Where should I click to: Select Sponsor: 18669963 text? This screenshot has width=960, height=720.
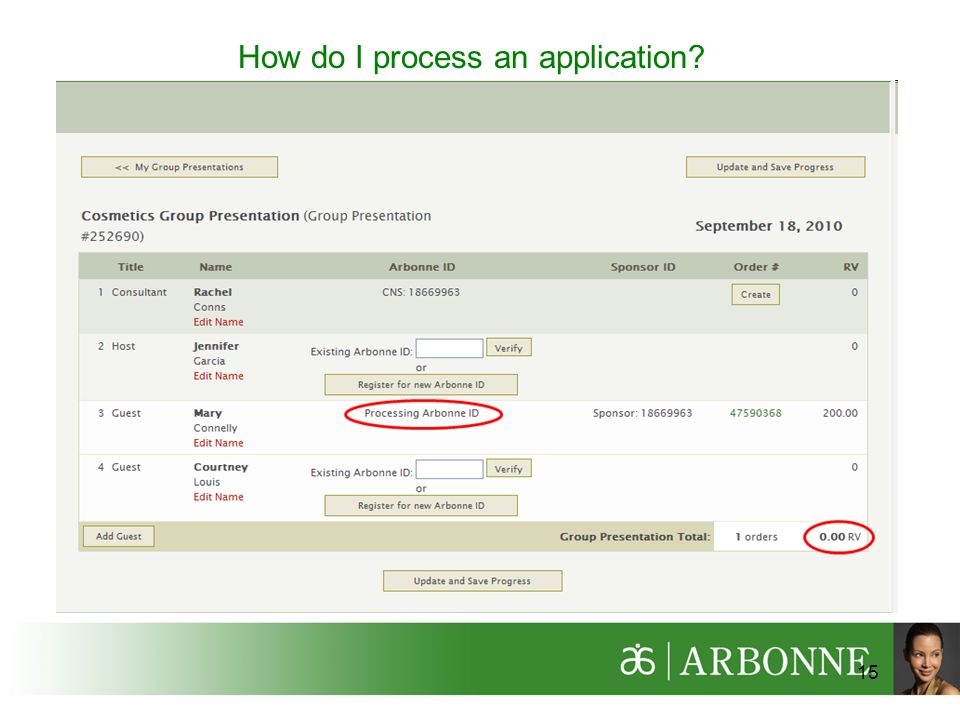click(642, 413)
